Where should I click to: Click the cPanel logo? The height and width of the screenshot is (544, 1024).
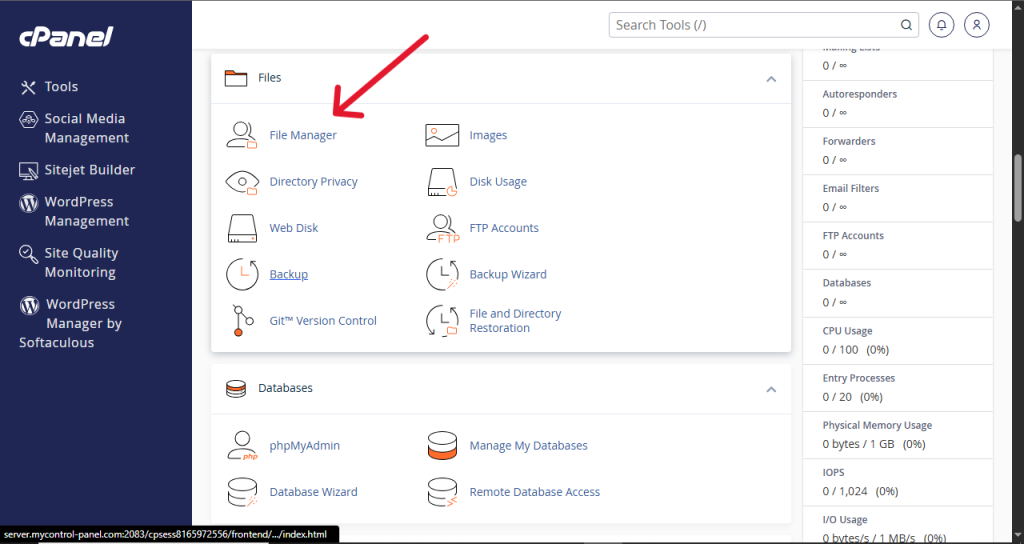(x=66, y=37)
